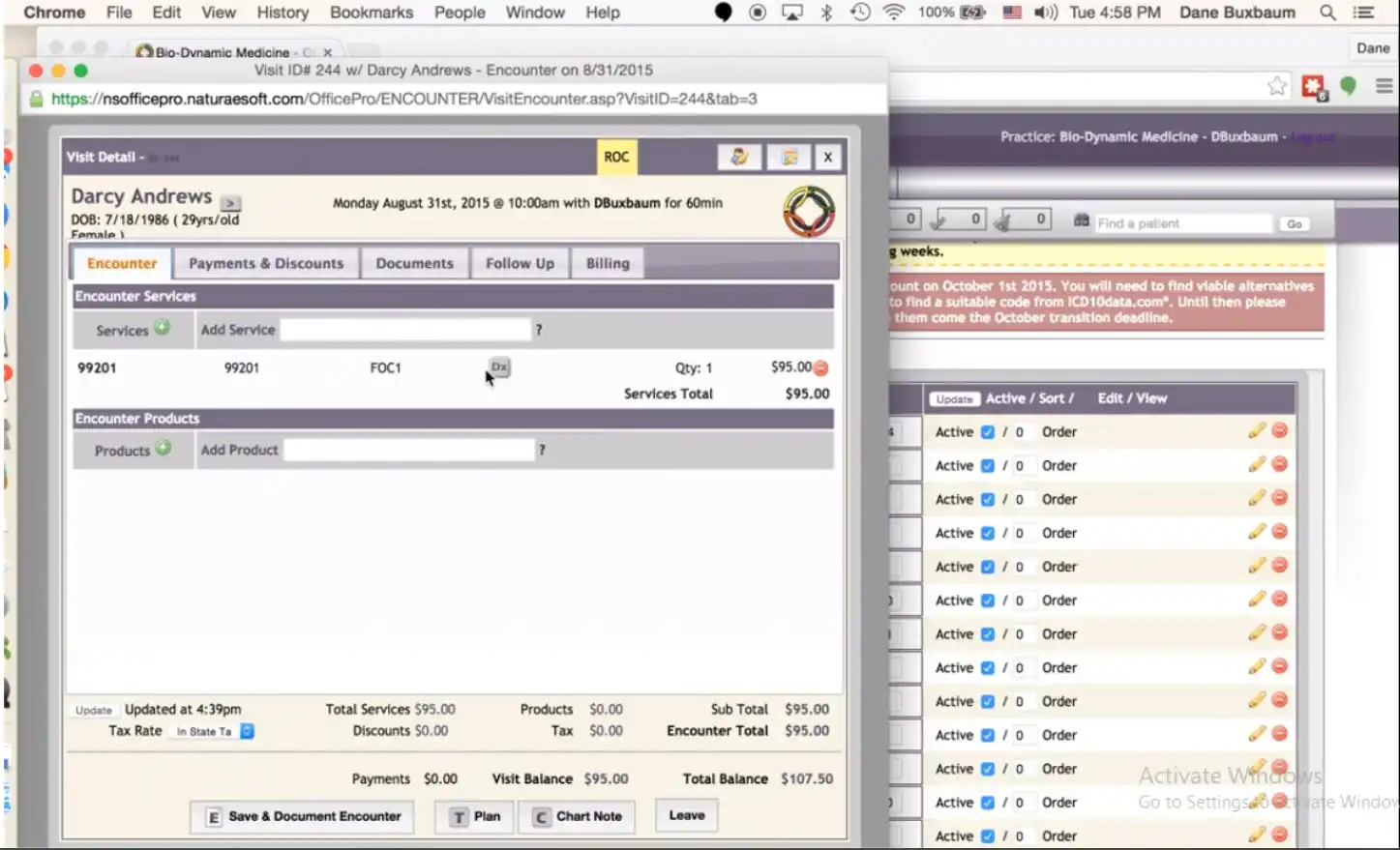Click the pencil edit icon on the first Active row
Viewport: 1400px width, 850px height.
click(x=1256, y=429)
